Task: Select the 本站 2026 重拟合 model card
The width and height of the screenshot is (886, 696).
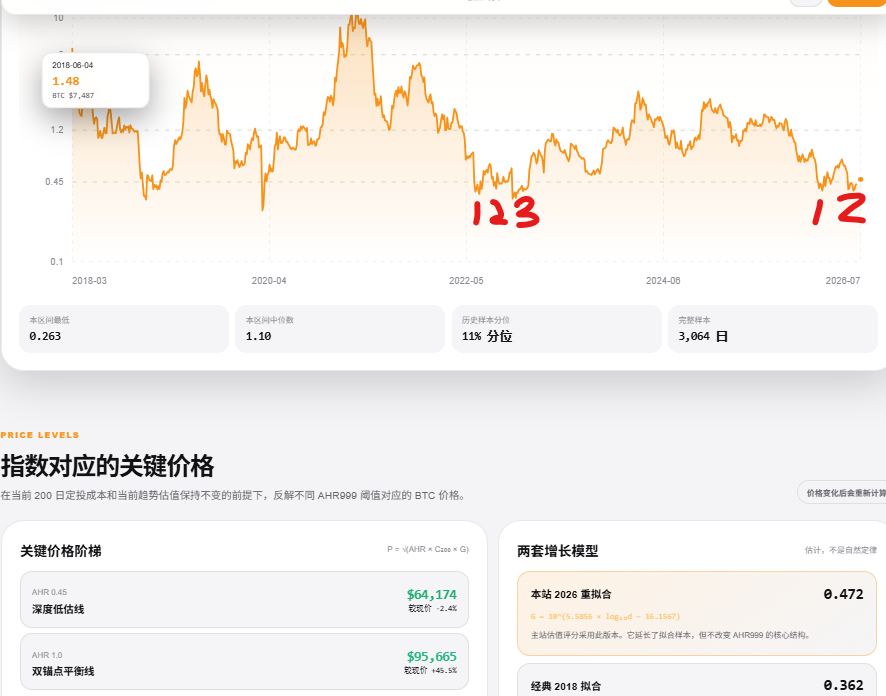Action: pyautogui.click(x=697, y=614)
